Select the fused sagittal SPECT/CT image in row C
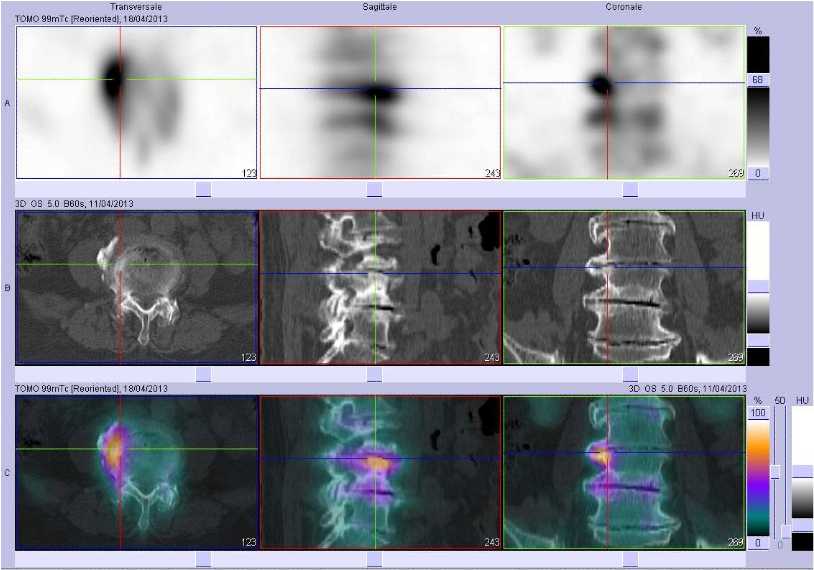This screenshot has width=814, height=570. [x=380, y=472]
